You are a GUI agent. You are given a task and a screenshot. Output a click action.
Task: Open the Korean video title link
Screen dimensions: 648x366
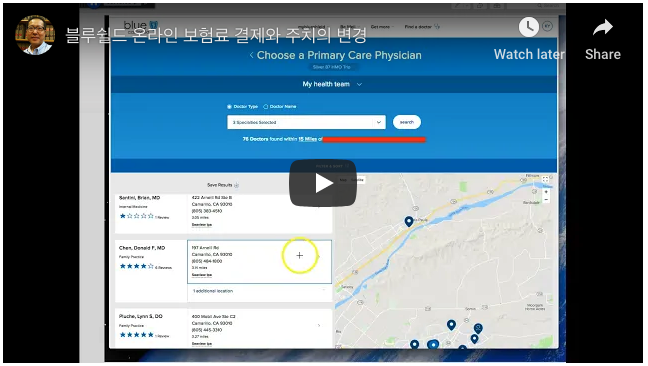click(x=216, y=35)
